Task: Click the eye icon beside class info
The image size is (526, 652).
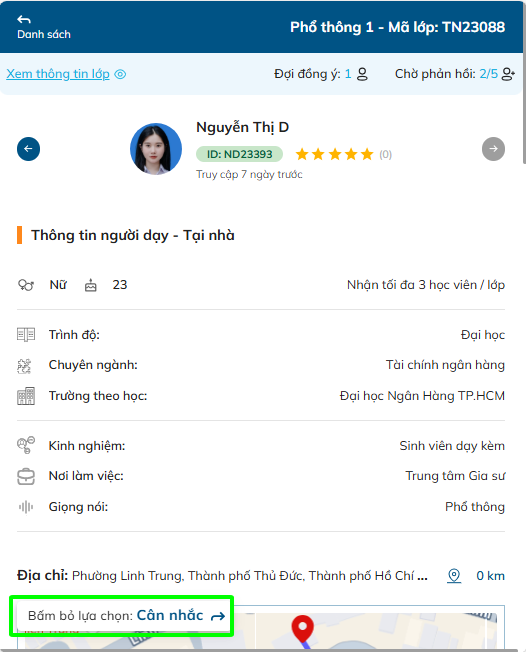Action: tap(120, 74)
